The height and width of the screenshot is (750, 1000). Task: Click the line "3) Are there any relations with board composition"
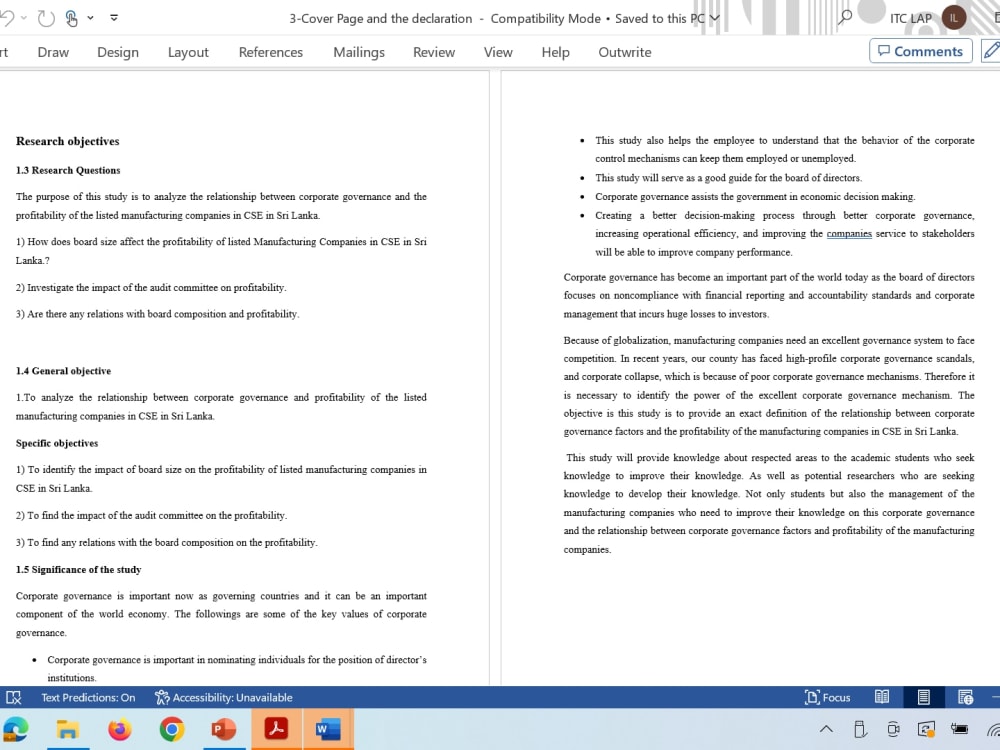[158, 314]
